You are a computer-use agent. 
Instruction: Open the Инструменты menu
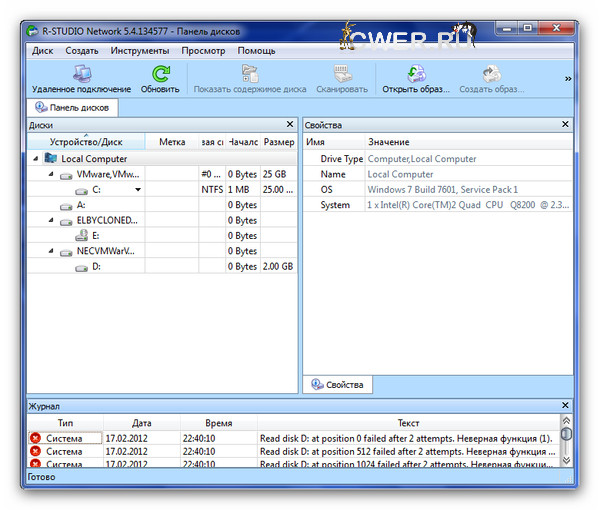point(139,50)
